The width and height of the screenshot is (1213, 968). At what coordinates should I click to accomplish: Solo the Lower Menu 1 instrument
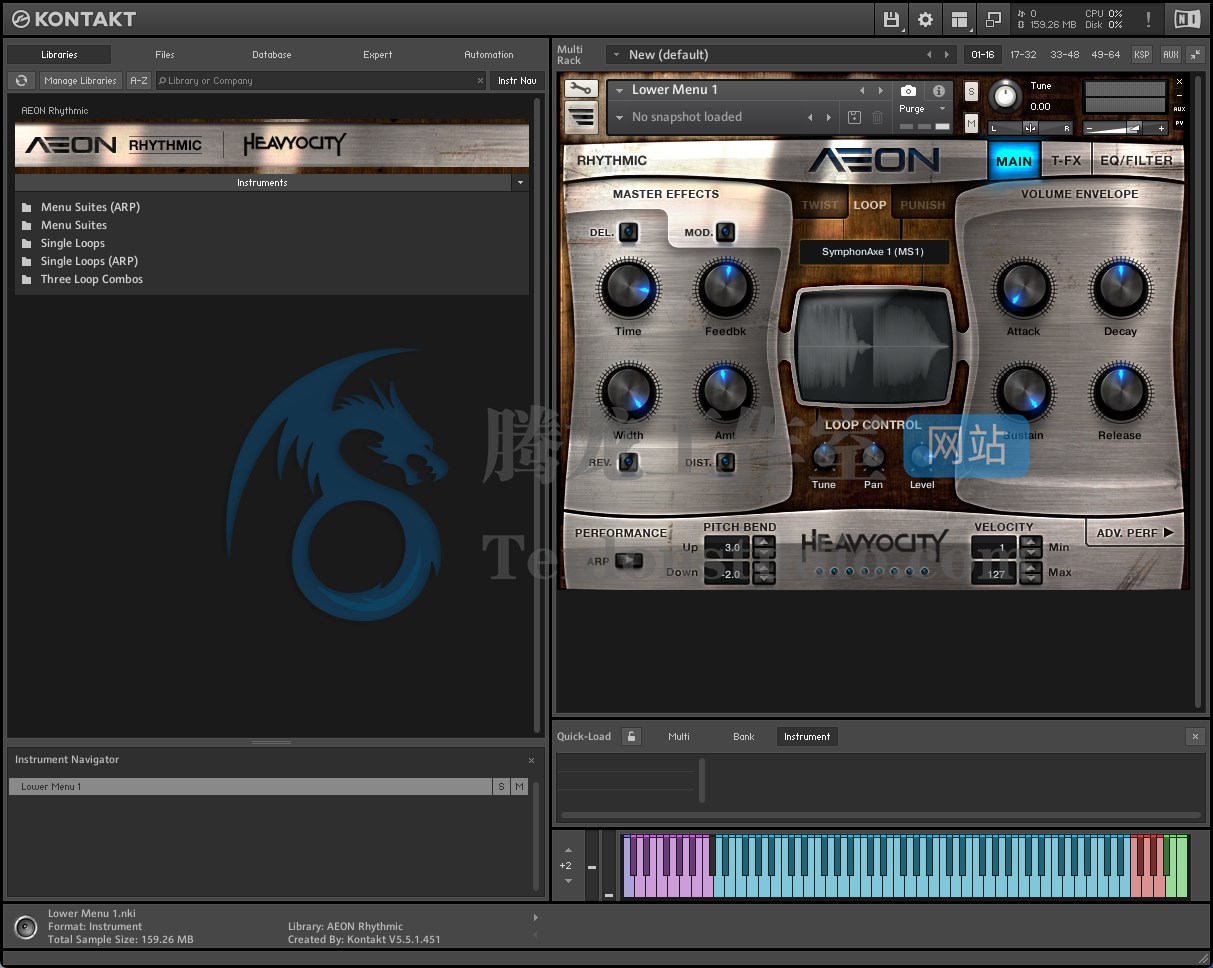click(x=971, y=90)
